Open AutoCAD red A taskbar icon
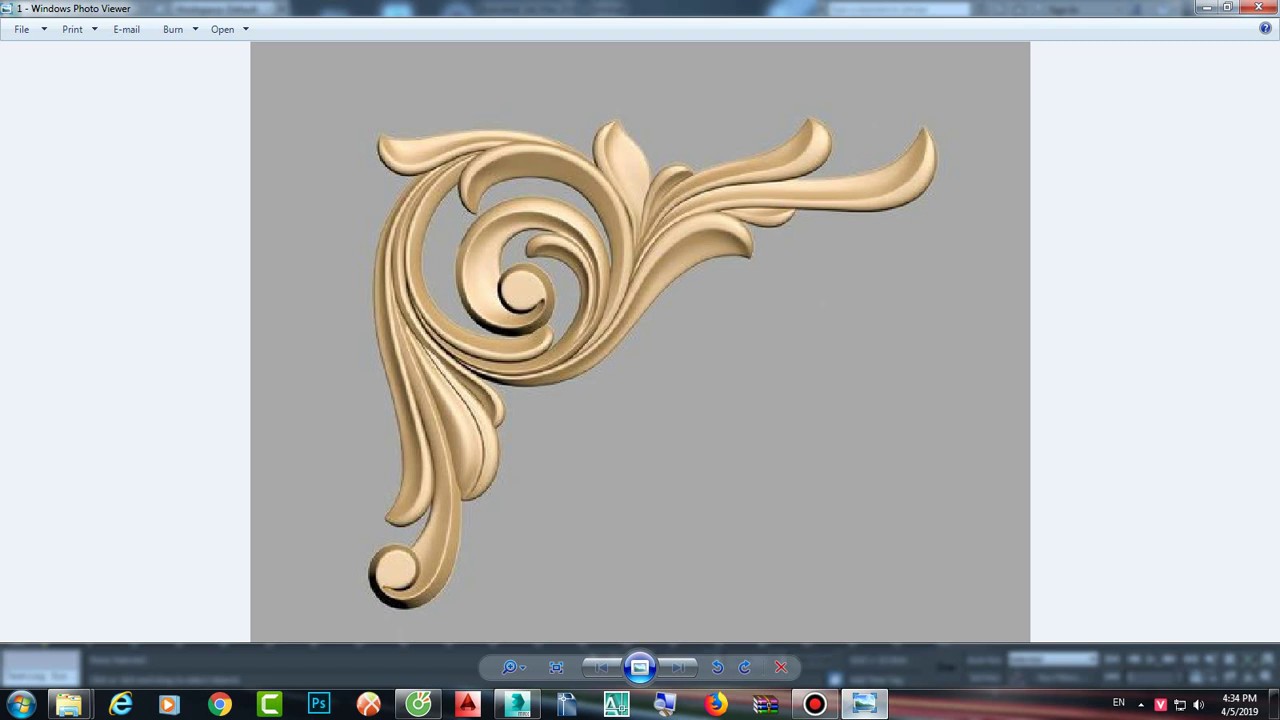Screen dimensions: 1280x720 (468, 704)
